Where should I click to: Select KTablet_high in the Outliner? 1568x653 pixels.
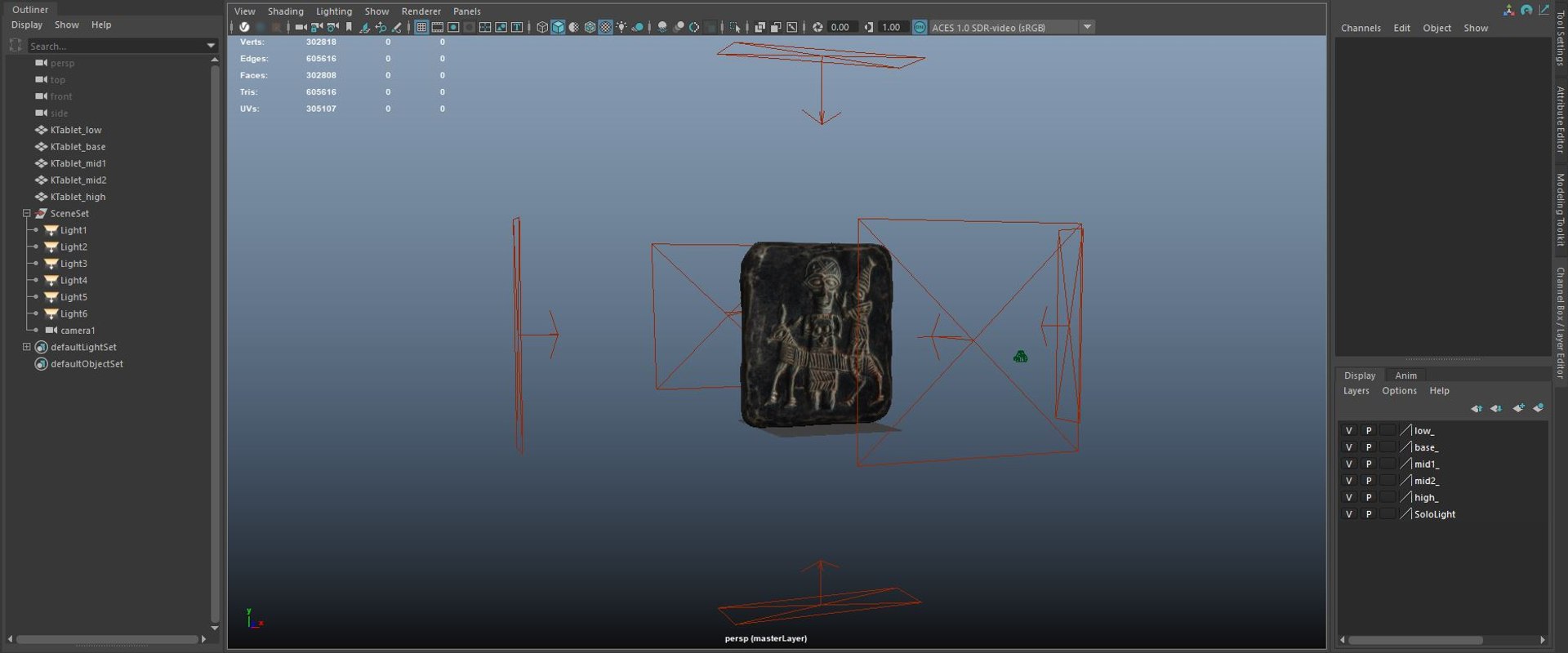click(78, 197)
